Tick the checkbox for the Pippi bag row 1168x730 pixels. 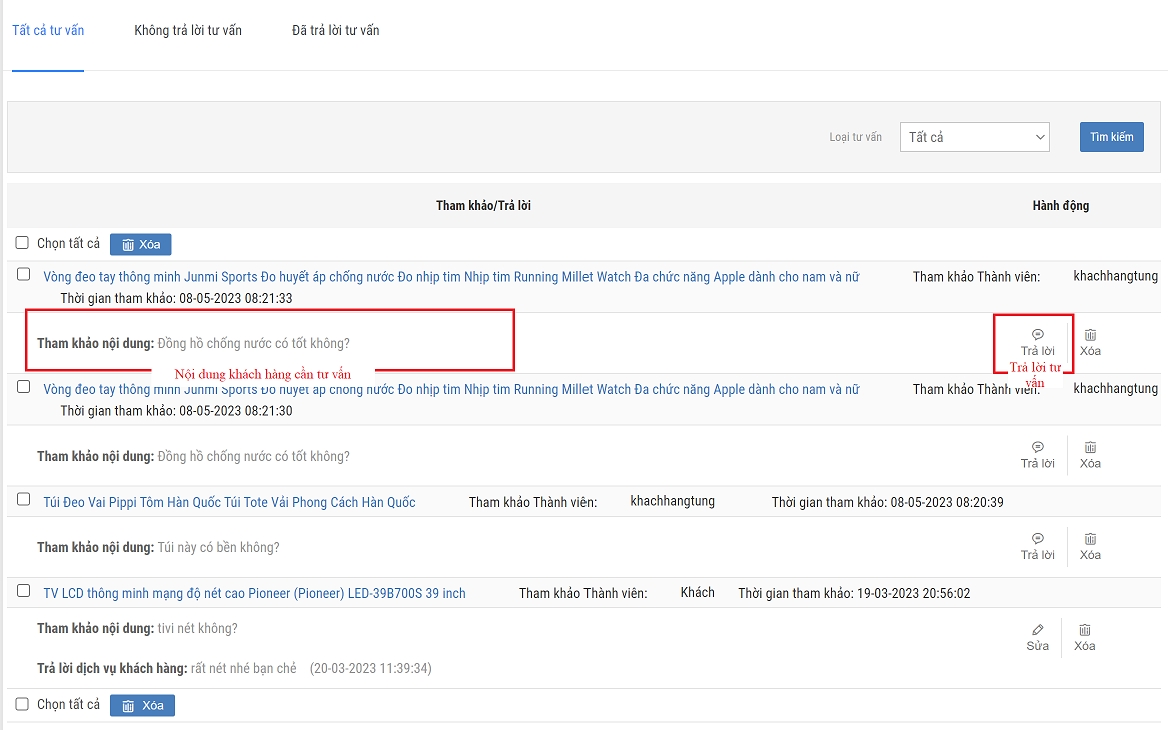click(23, 500)
